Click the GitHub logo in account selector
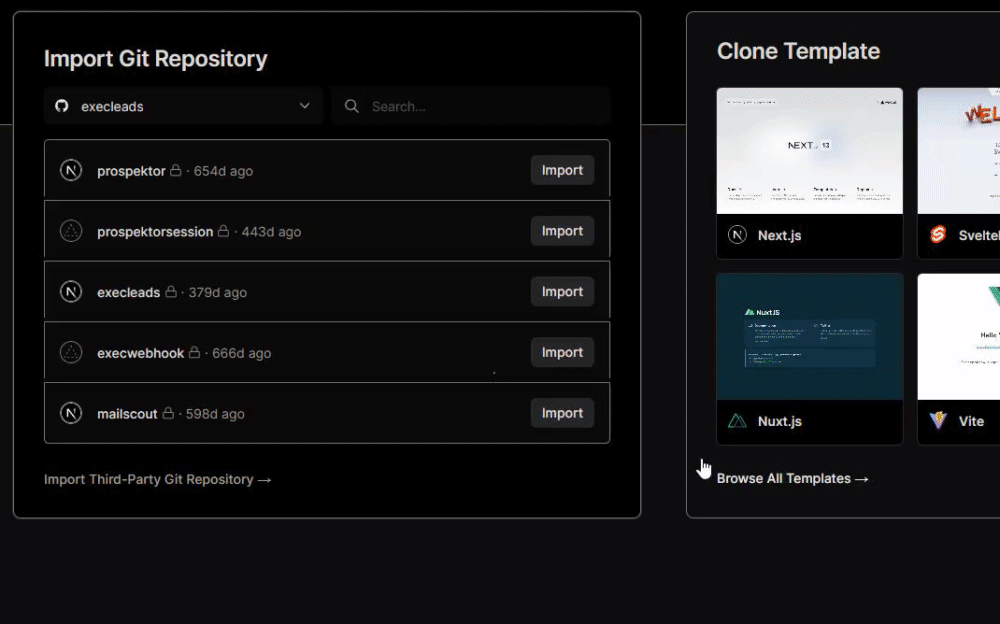 pos(62,106)
